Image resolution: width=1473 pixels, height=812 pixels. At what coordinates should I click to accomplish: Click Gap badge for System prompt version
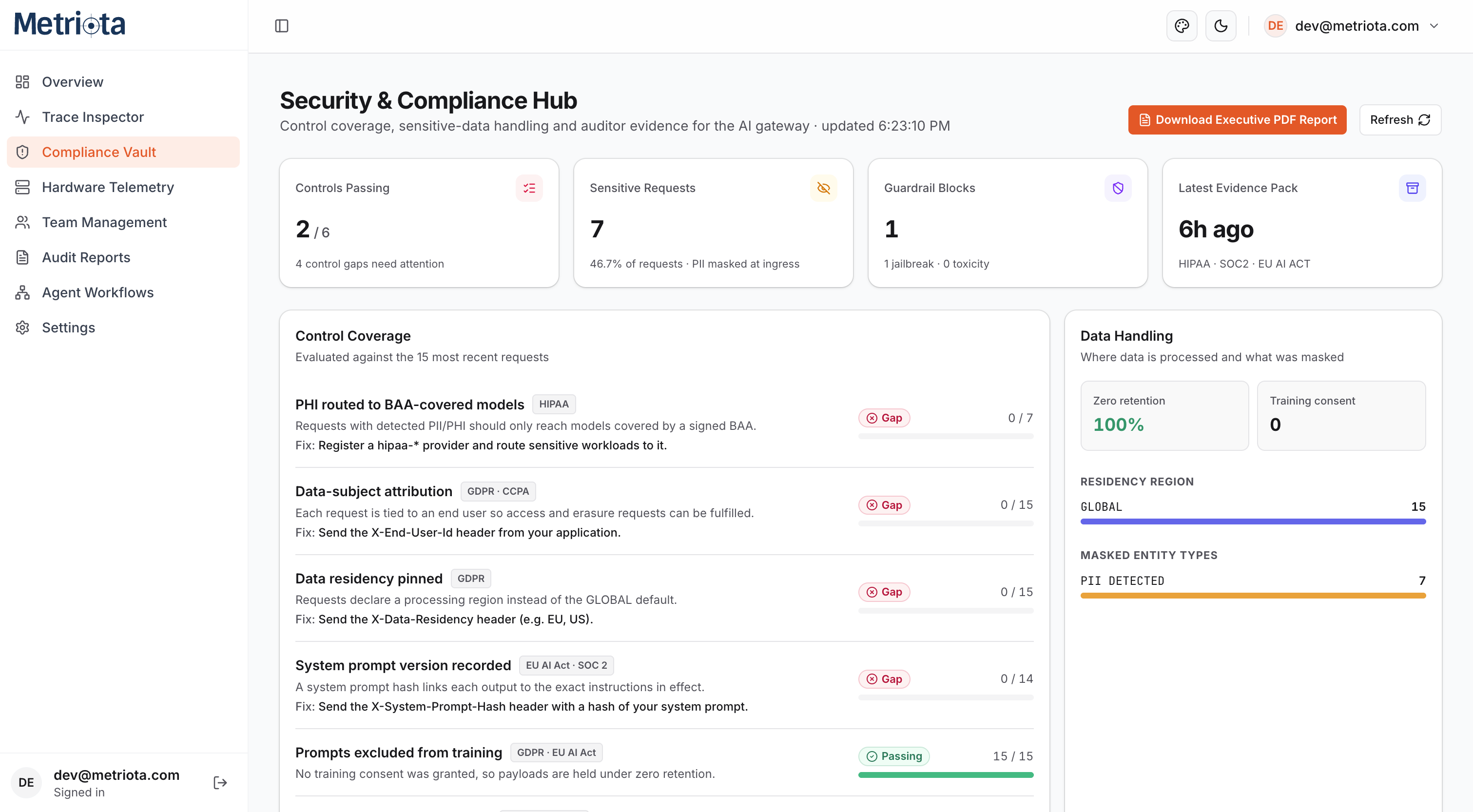pyautogui.click(x=884, y=679)
